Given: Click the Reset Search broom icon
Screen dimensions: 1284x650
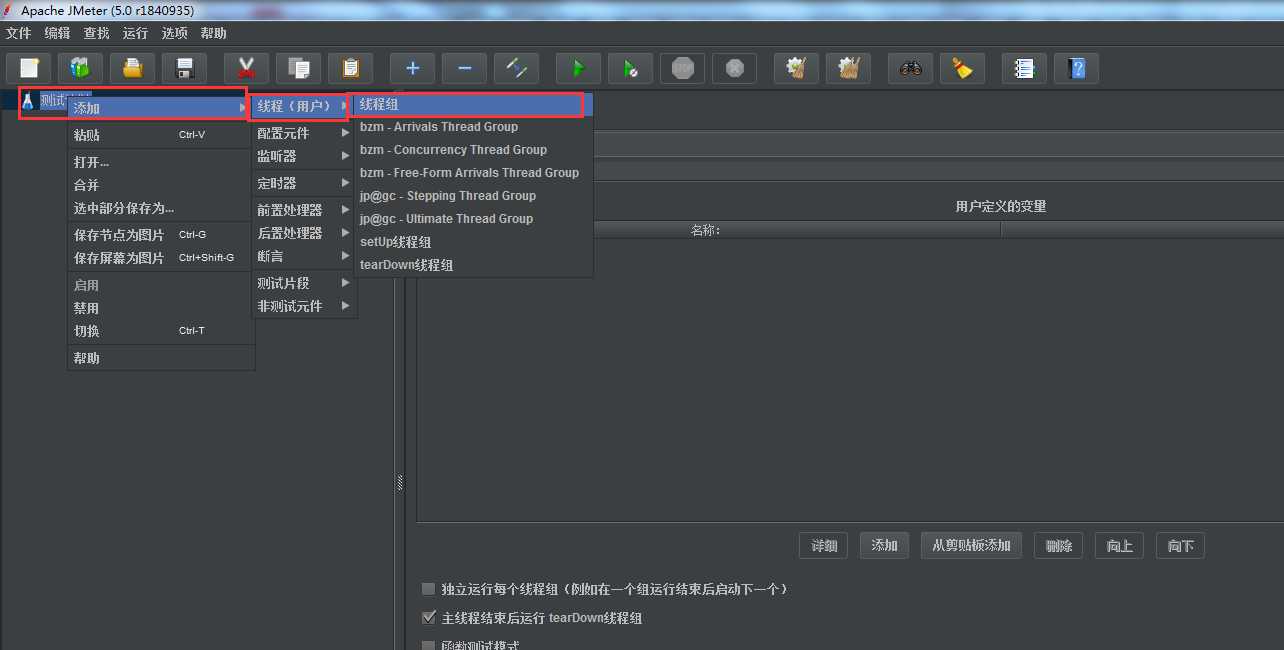Looking at the screenshot, I should 962,68.
